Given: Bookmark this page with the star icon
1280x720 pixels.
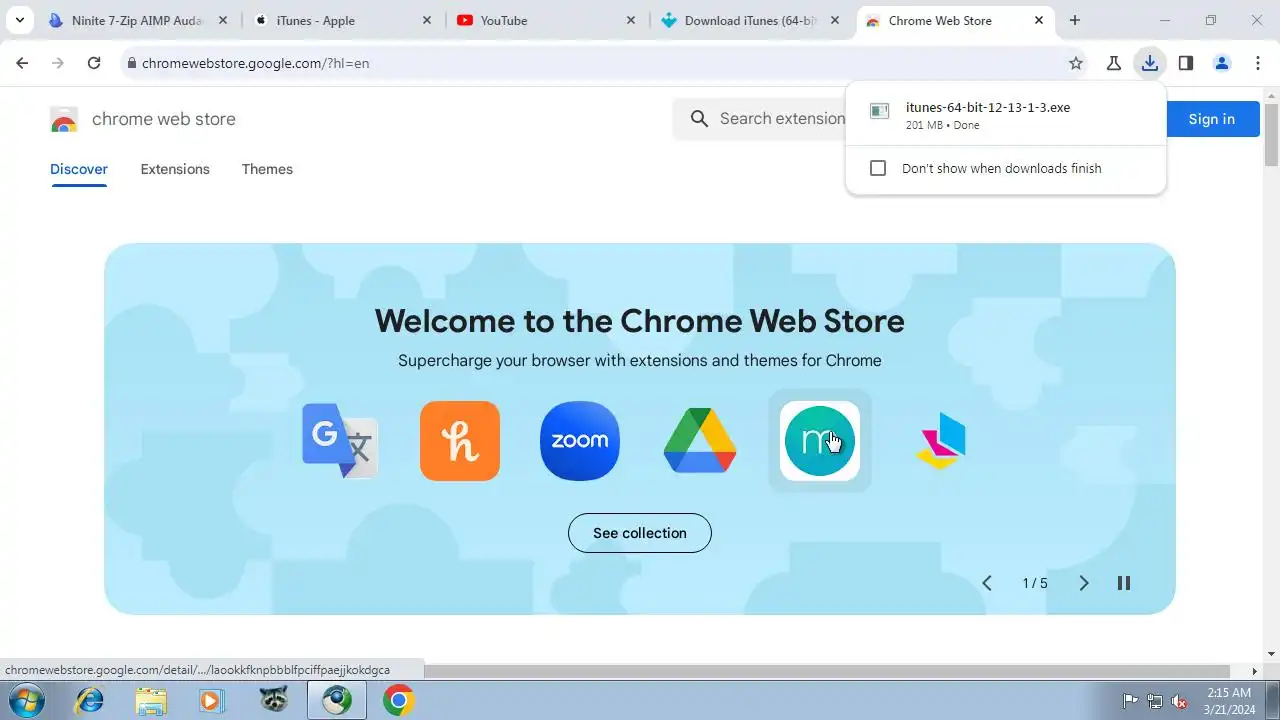Looking at the screenshot, I should tap(1076, 63).
